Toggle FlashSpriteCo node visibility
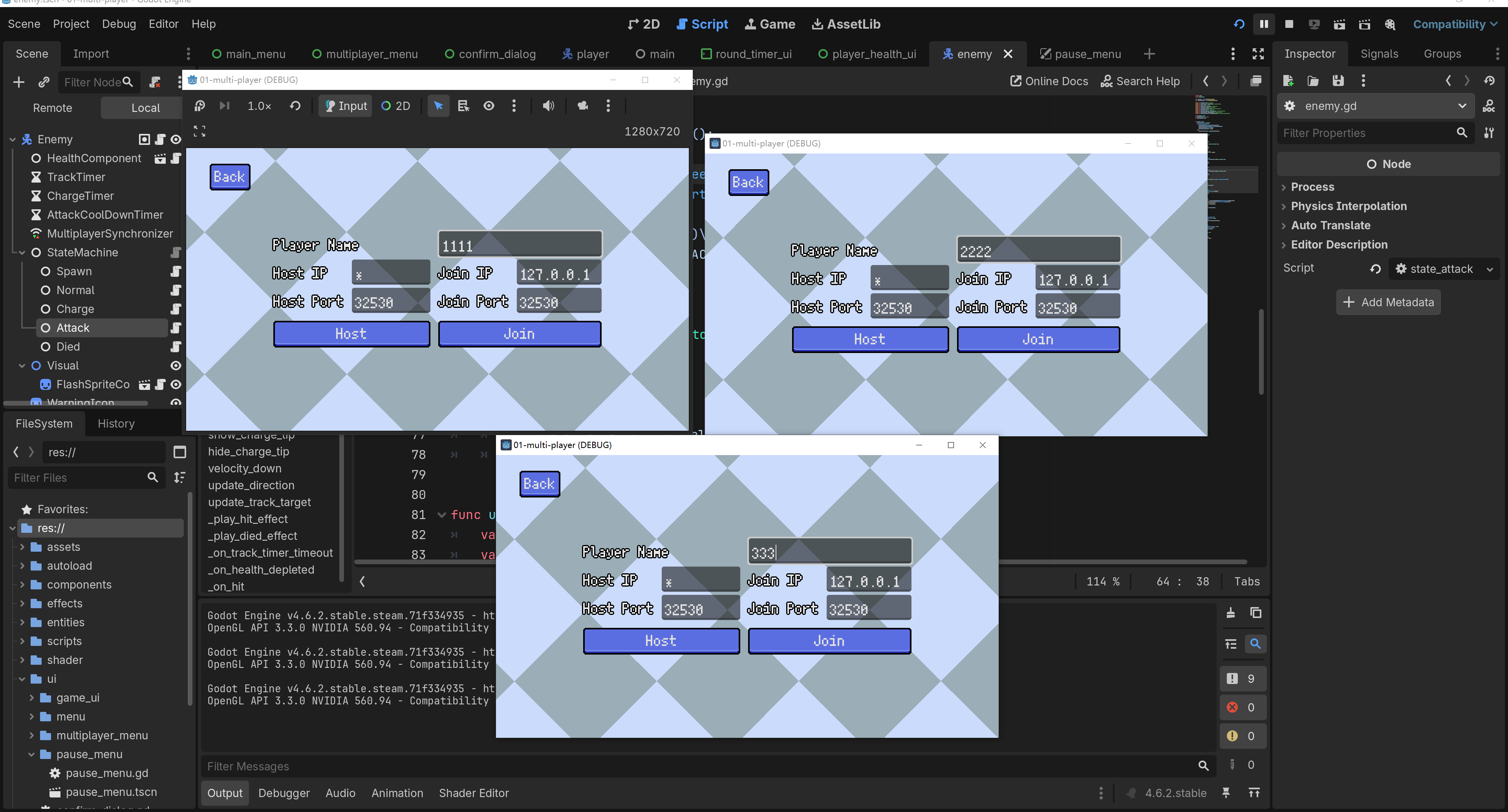This screenshot has width=1508, height=812. [x=176, y=385]
